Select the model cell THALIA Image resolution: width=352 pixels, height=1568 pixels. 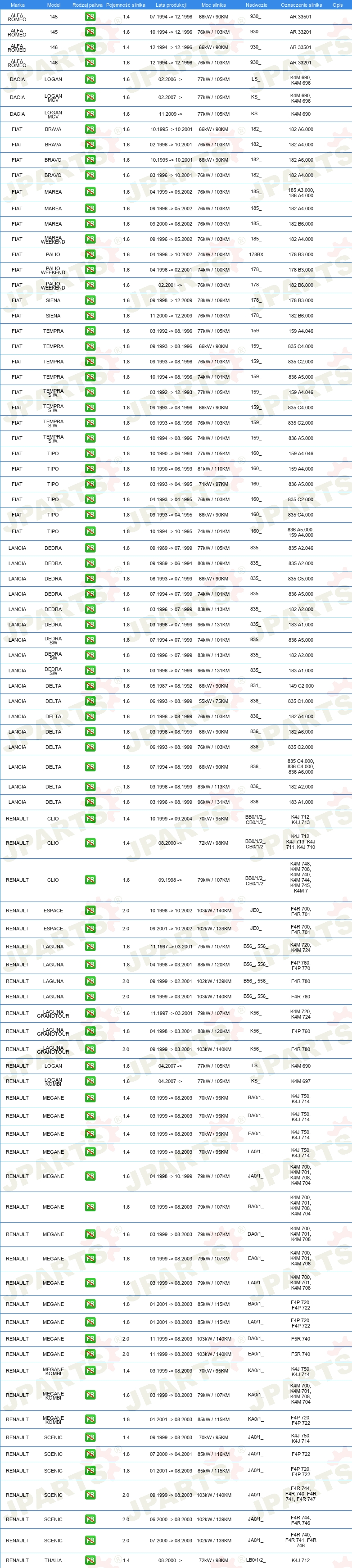point(53,1561)
